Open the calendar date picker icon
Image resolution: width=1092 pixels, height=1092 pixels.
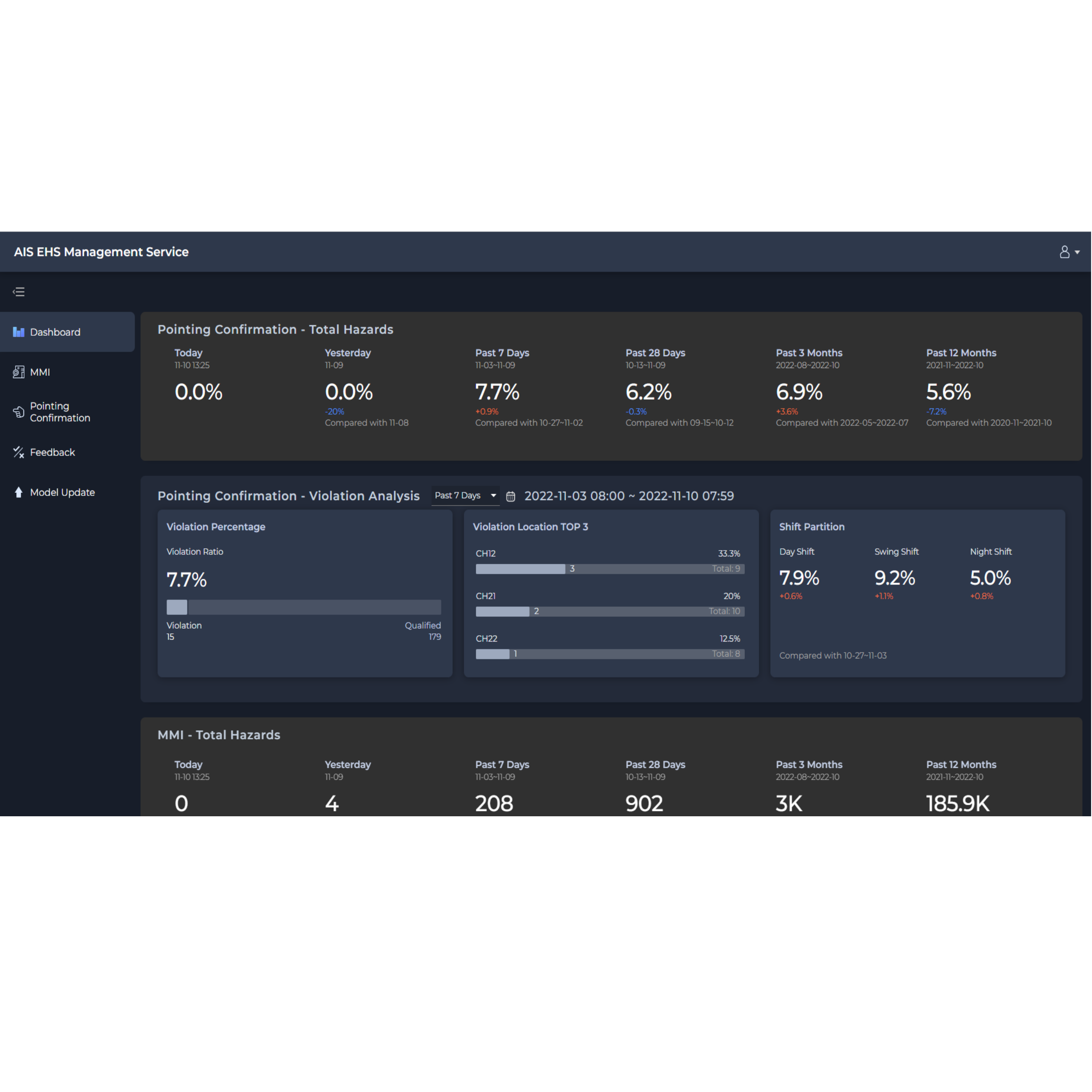[511, 496]
